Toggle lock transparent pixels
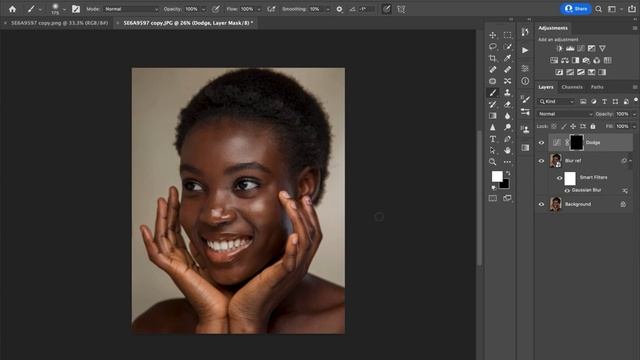 click(554, 127)
